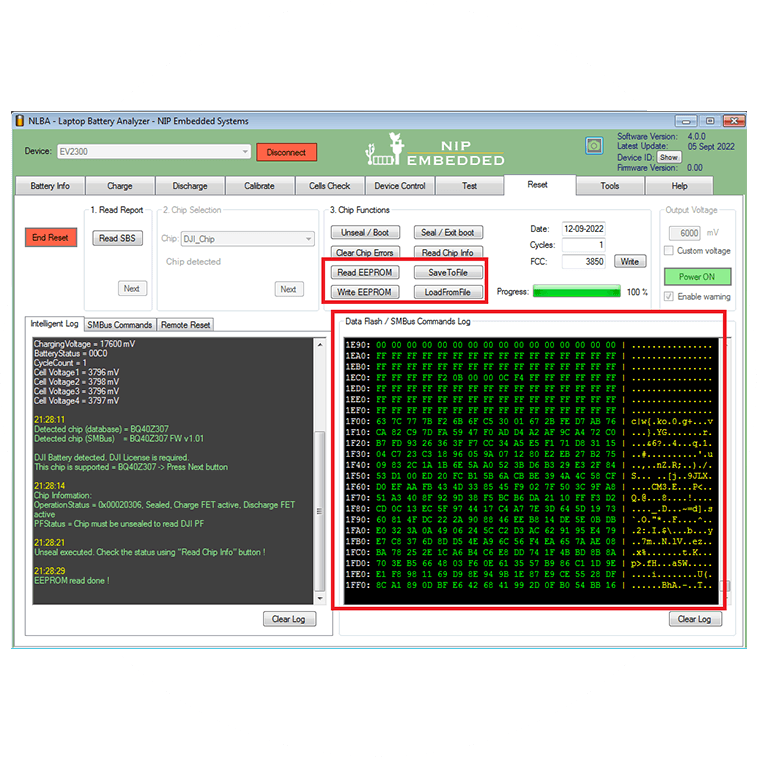Click the LoadFromFile button
The height and width of the screenshot is (757, 757).
pos(448,292)
